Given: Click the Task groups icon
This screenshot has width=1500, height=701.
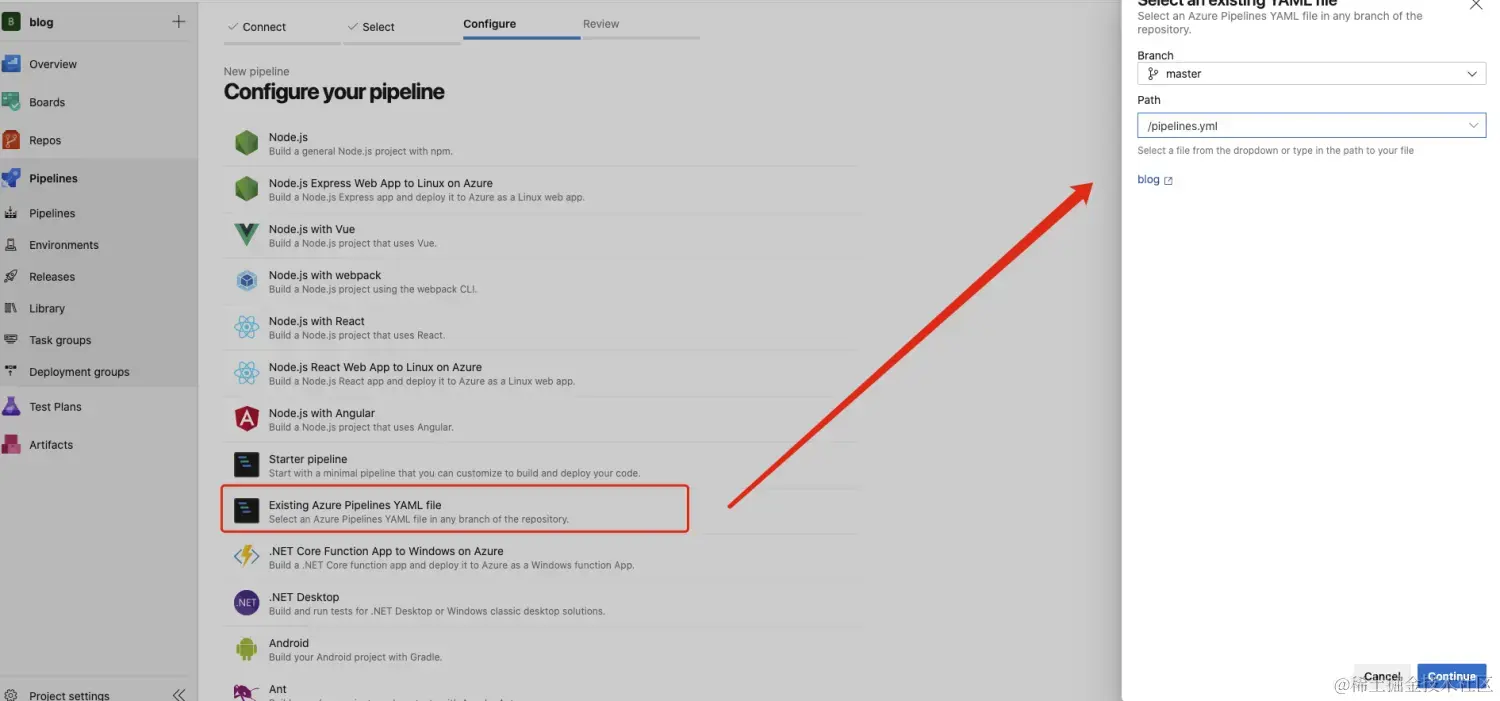Looking at the screenshot, I should click(x=11, y=340).
